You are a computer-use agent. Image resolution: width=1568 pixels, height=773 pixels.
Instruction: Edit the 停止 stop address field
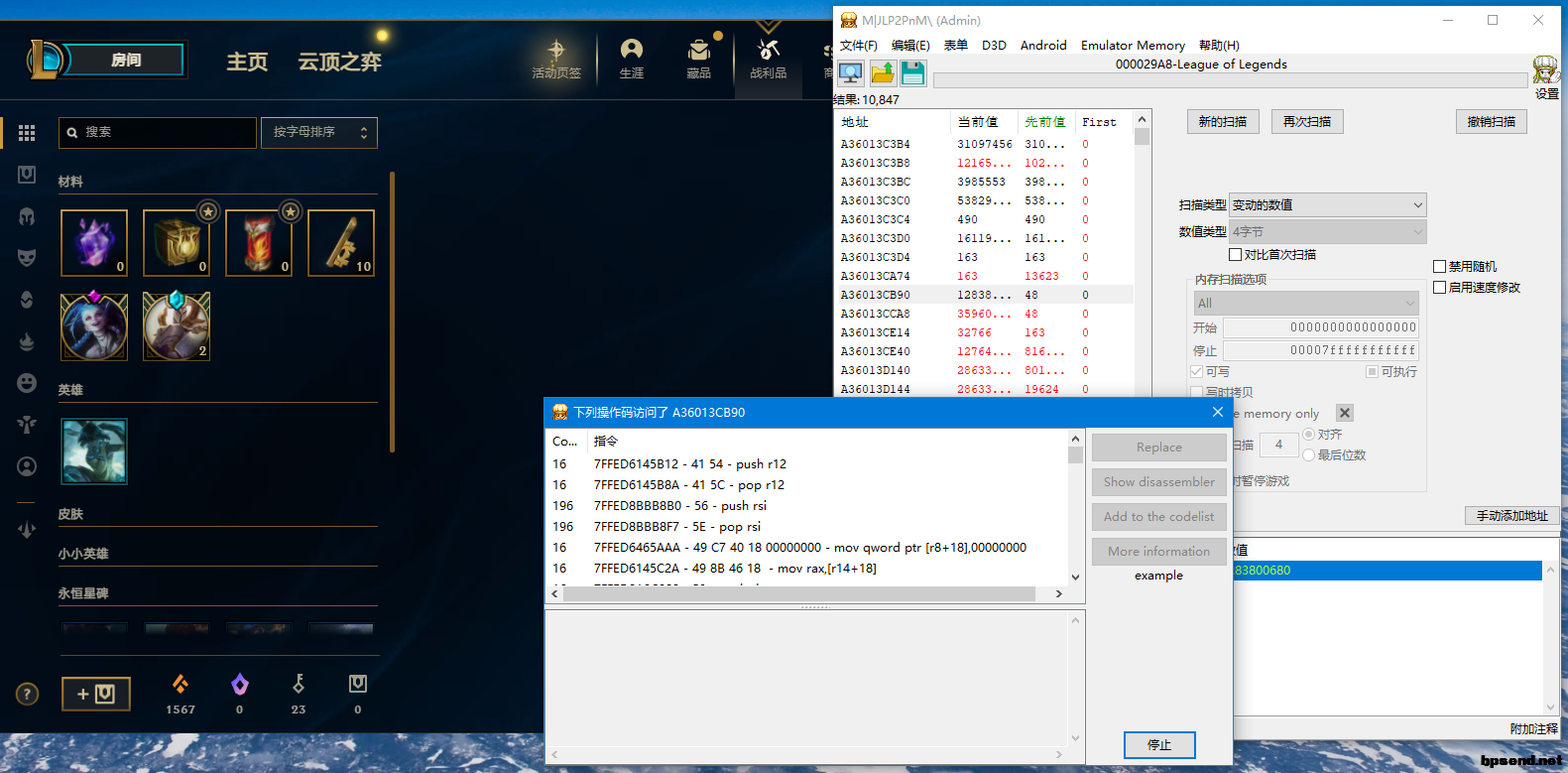1321,350
